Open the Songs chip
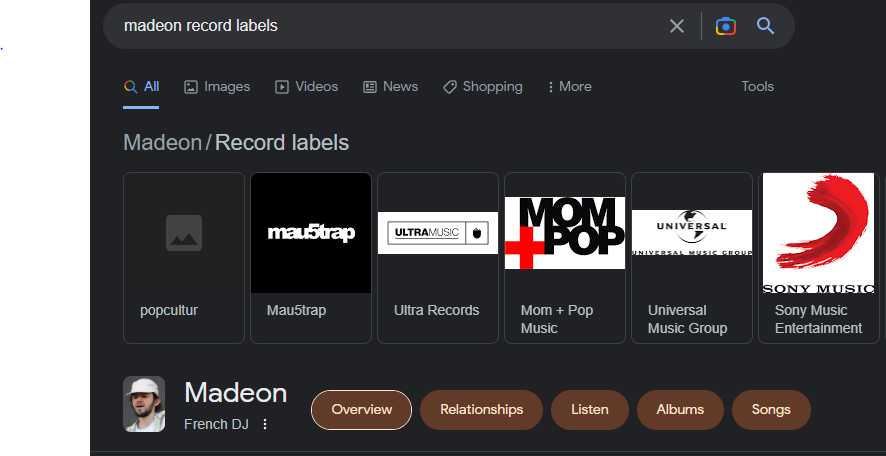The image size is (886, 456). (x=771, y=410)
